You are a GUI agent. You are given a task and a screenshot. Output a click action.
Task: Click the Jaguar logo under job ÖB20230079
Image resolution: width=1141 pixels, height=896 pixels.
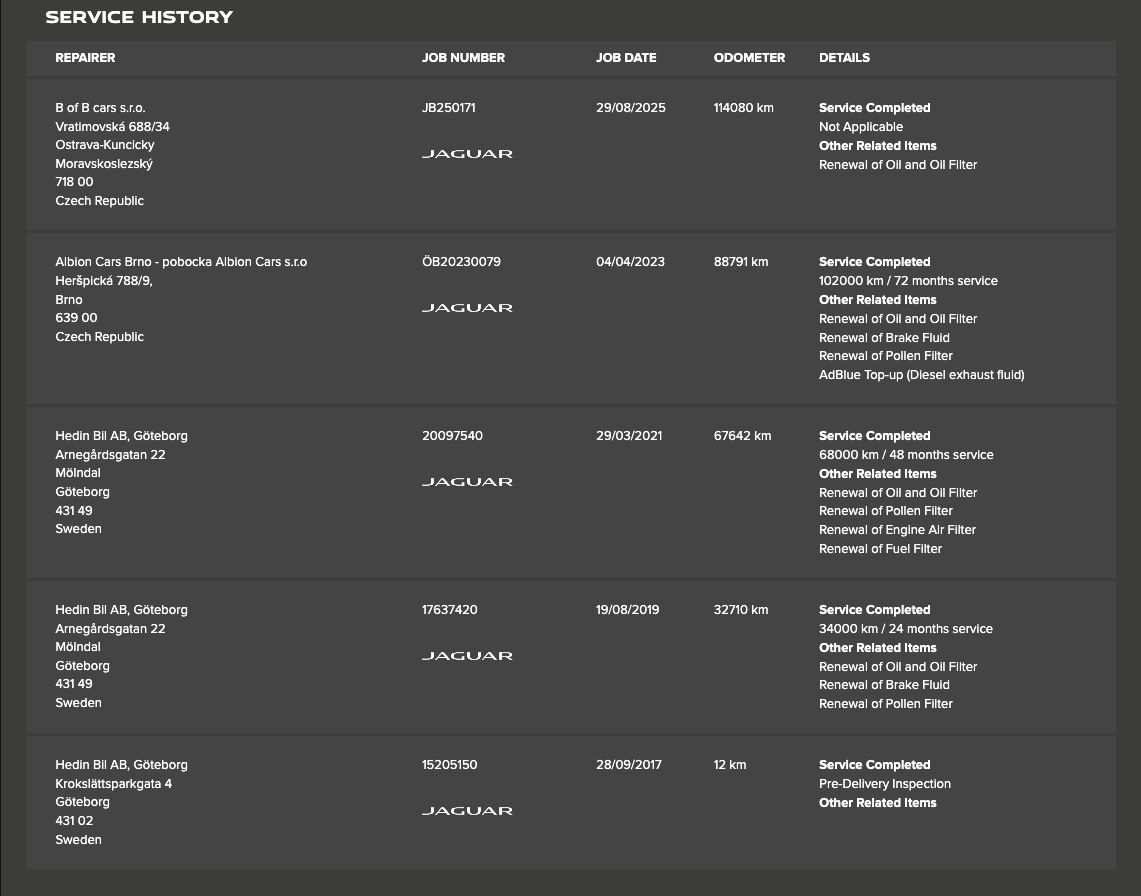[467, 308]
